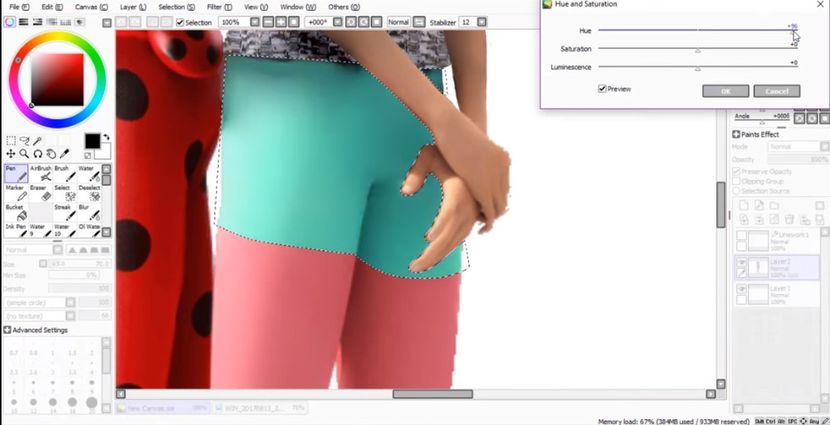Open the Filter menu
830x425 pixels.
click(x=220, y=7)
